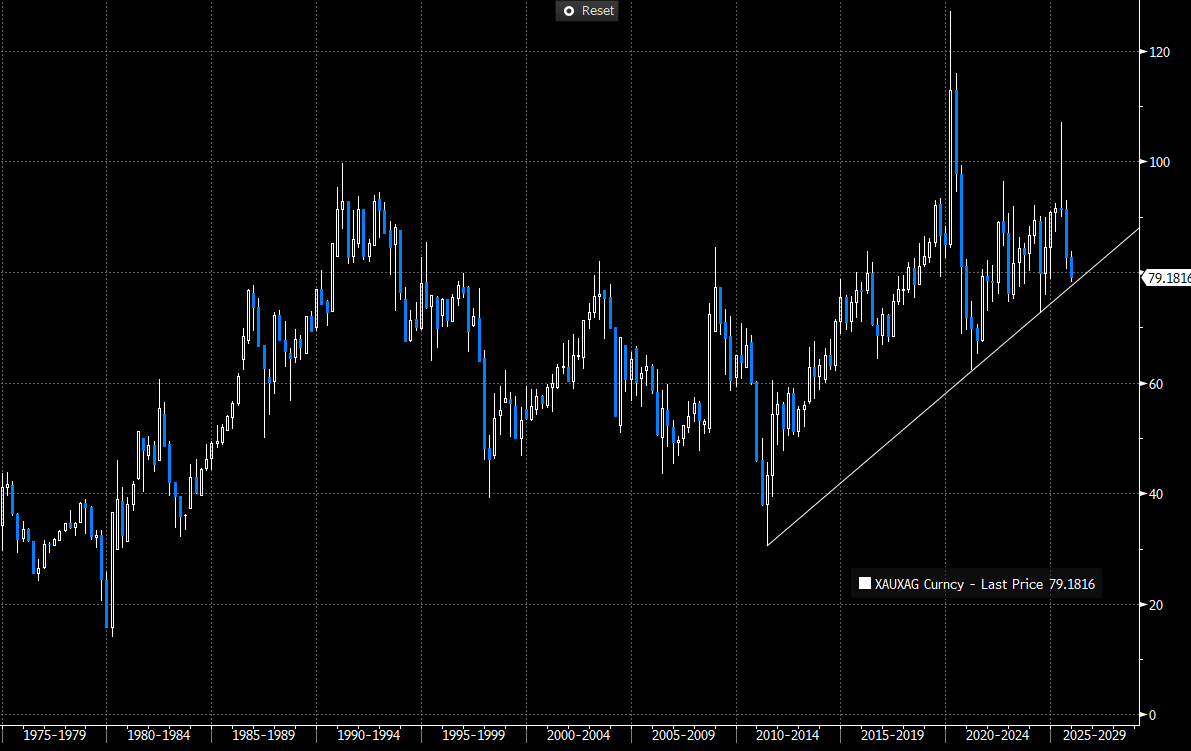The height and width of the screenshot is (751, 1191).
Task: Click the 1985-1989 x-axis label
Action: (264, 735)
